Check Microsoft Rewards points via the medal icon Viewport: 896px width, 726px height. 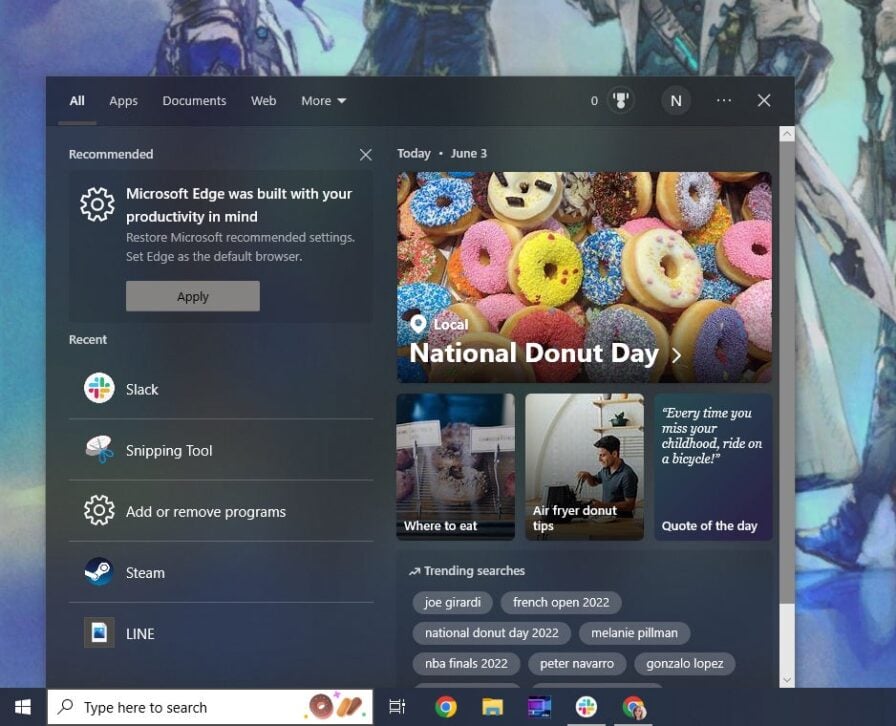tap(621, 100)
